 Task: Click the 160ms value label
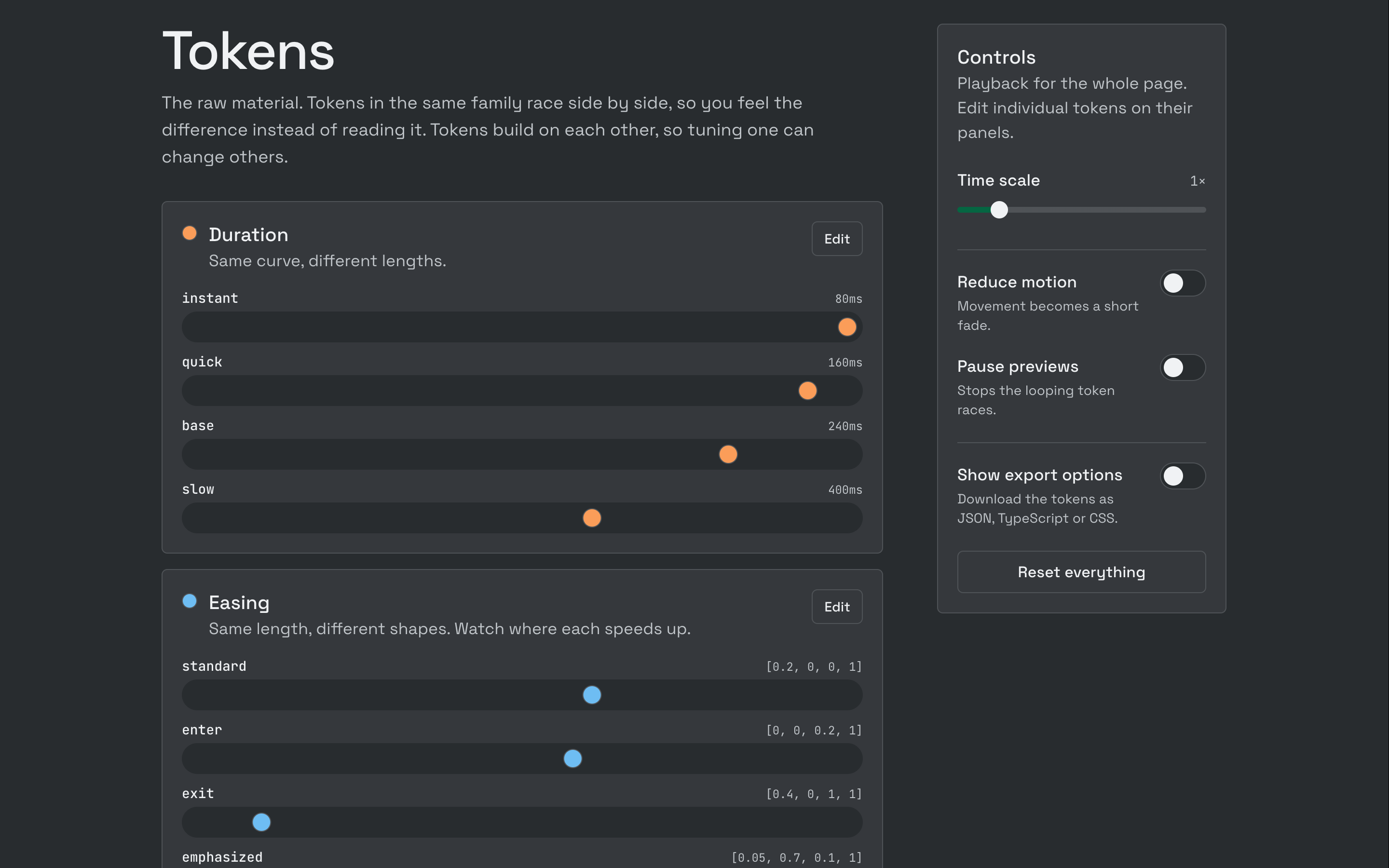(x=845, y=363)
